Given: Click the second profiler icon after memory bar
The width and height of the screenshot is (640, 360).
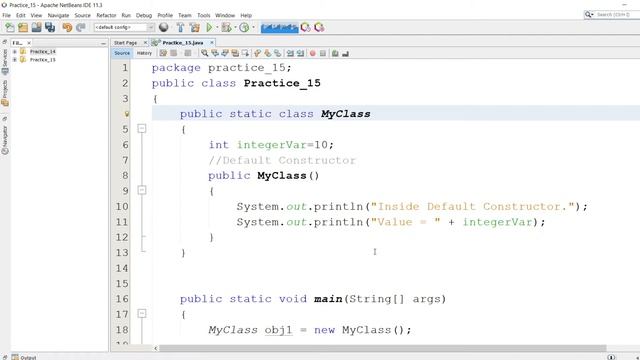Looking at the screenshot, I should (319, 27).
